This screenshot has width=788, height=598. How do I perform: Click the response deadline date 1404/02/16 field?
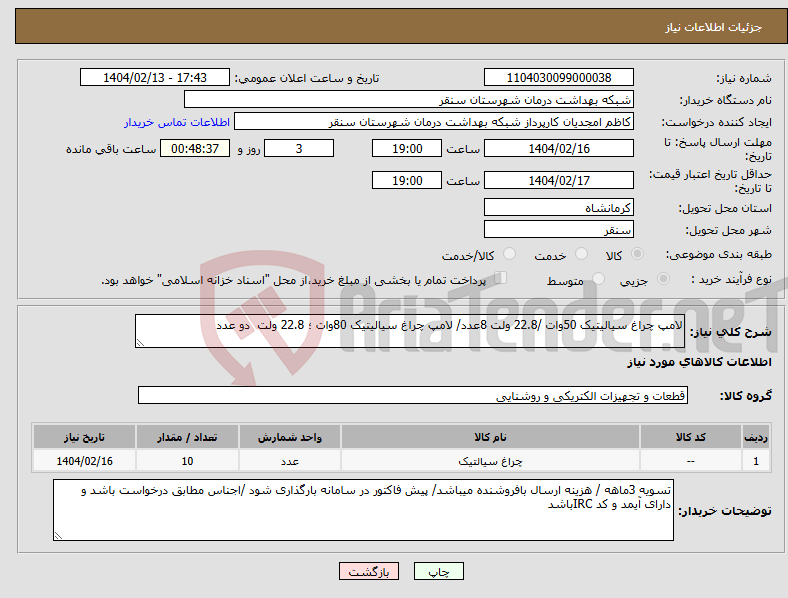(x=559, y=148)
